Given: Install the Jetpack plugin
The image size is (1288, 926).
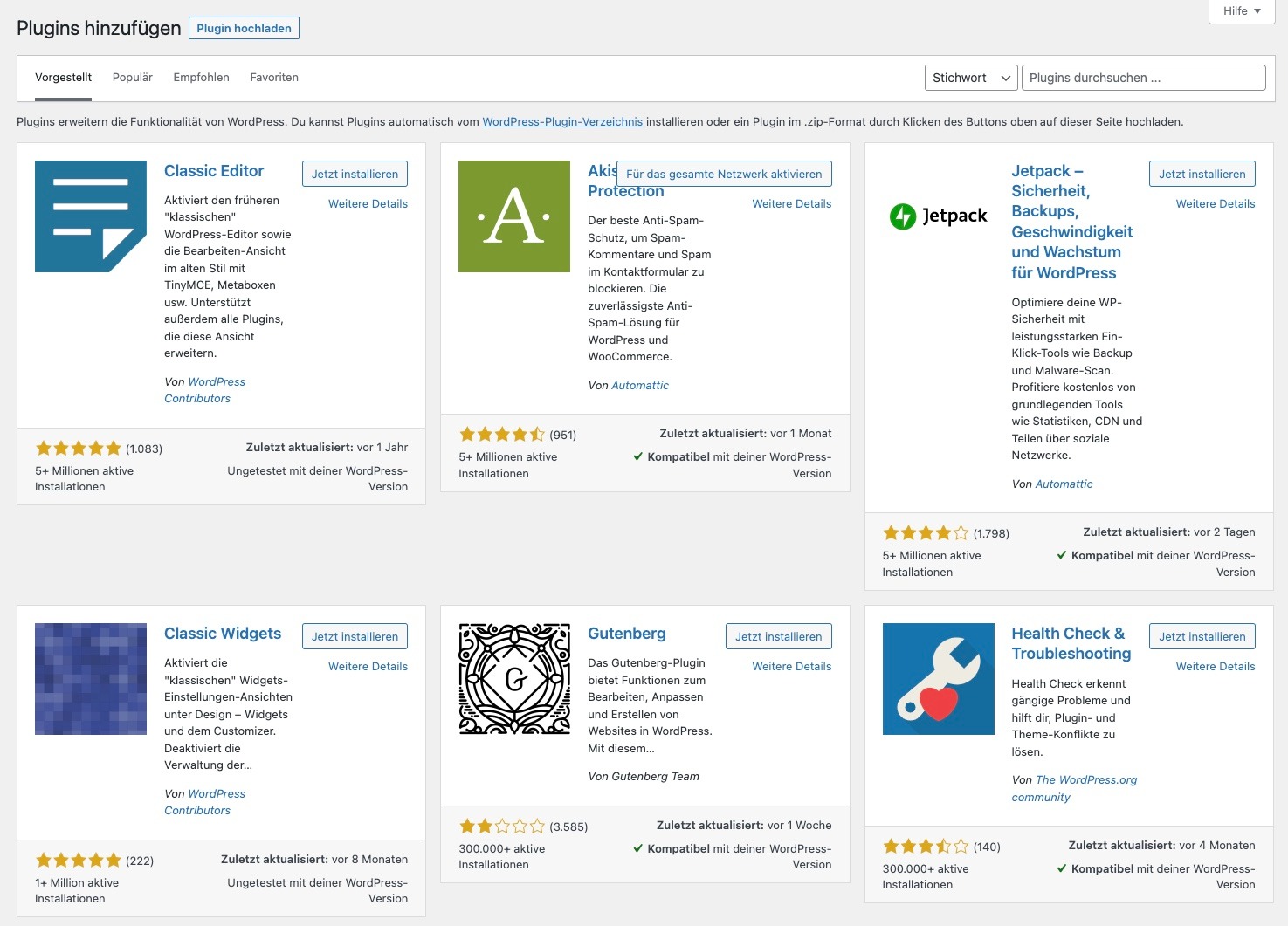Looking at the screenshot, I should coord(1202,174).
